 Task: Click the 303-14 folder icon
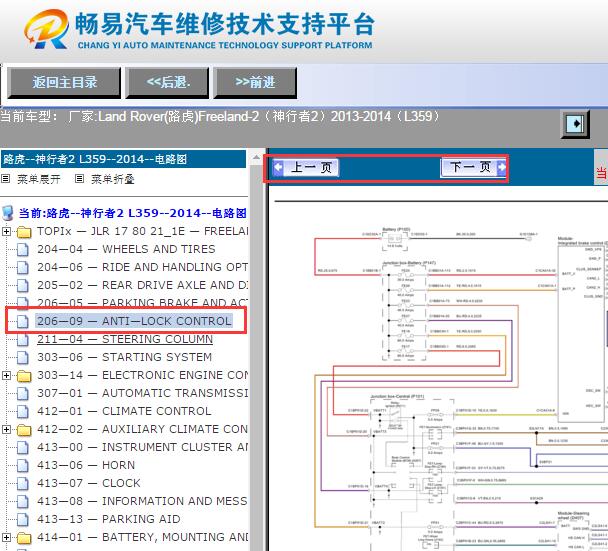point(24,376)
